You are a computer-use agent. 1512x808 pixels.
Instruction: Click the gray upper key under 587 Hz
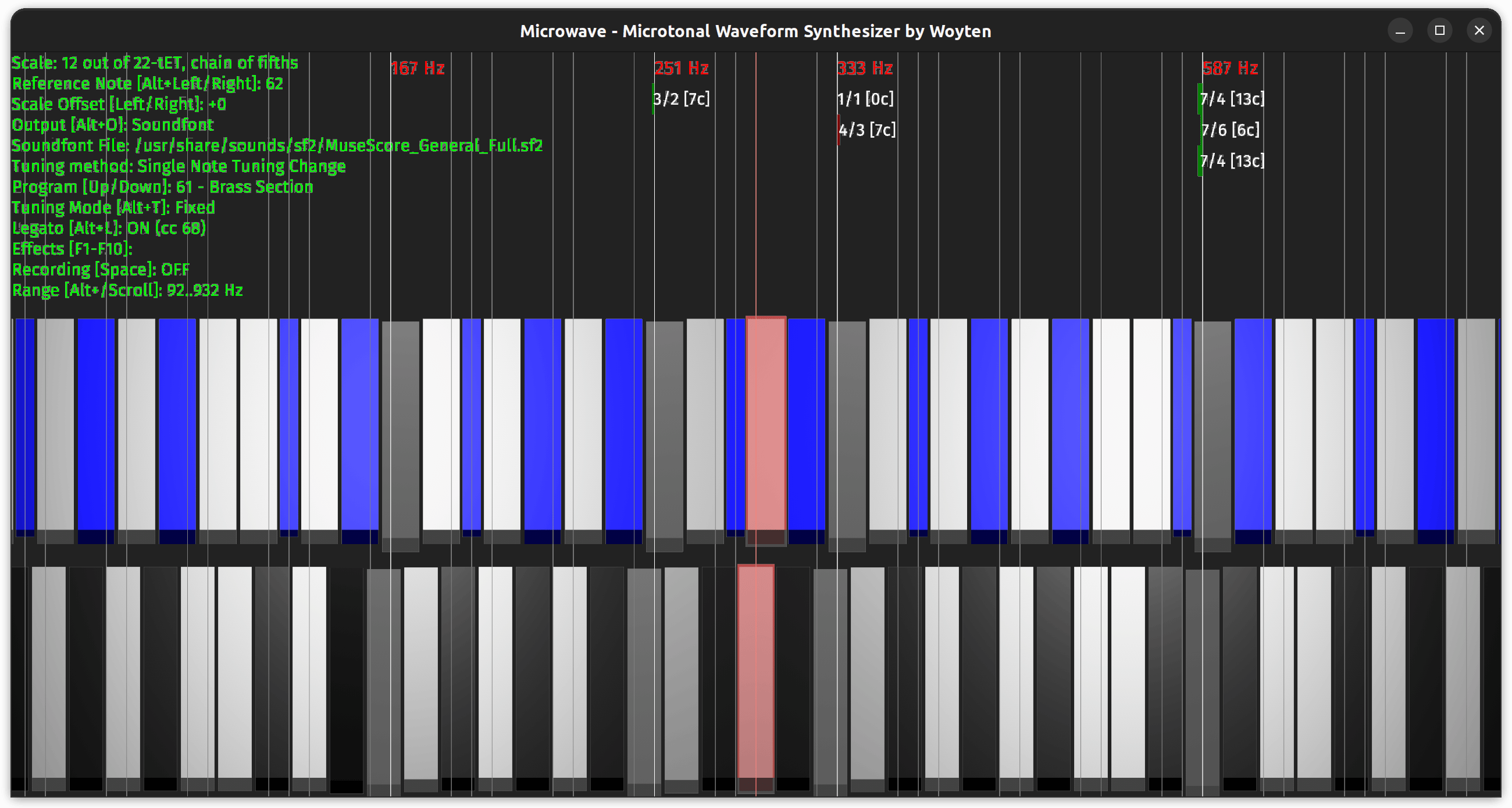1213,436
